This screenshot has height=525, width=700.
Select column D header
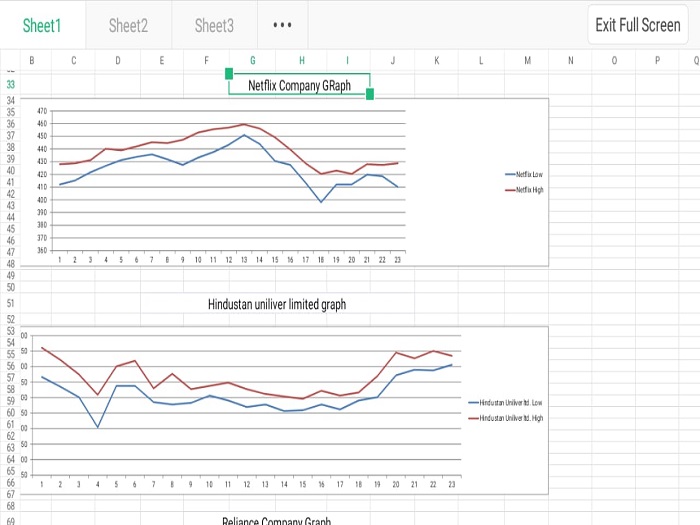(118, 60)
